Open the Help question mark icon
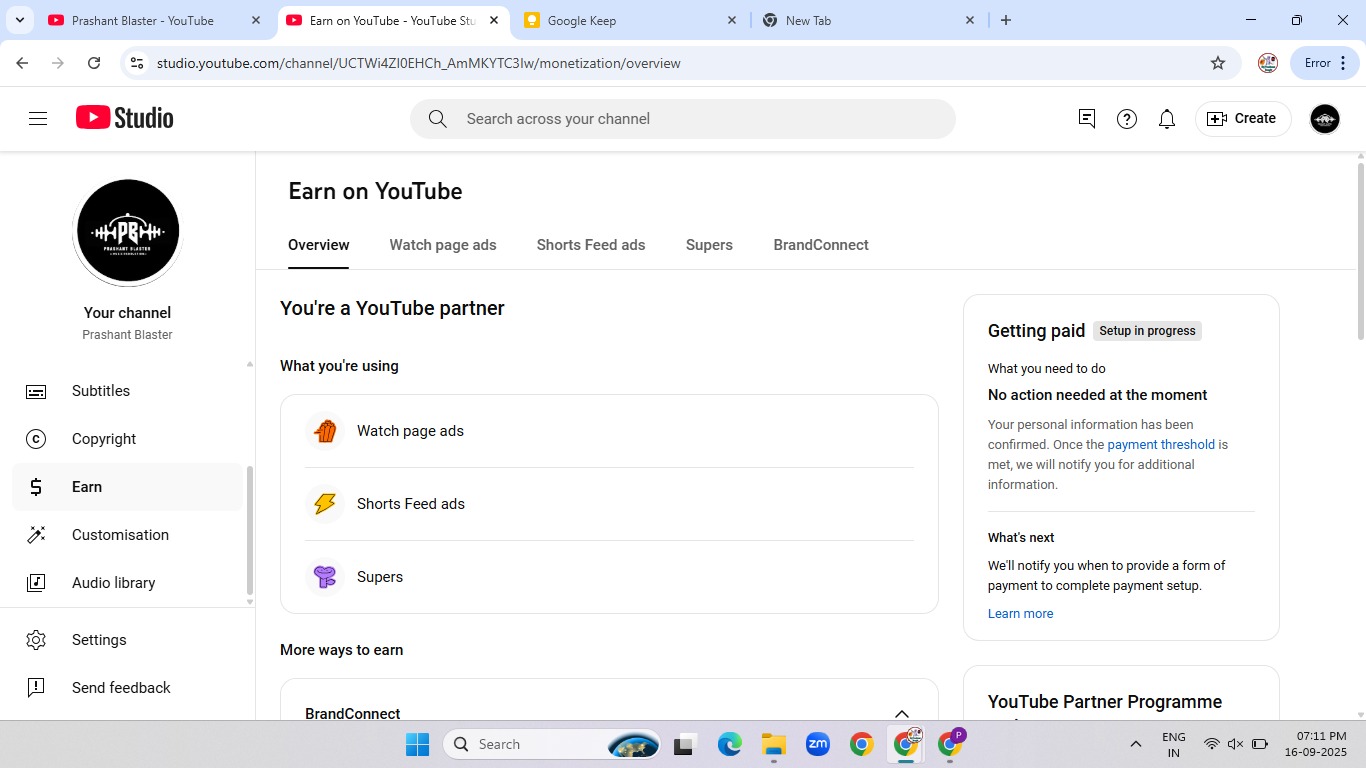Viewport: 1366px width, 768px height. (x=1127, y=119)
